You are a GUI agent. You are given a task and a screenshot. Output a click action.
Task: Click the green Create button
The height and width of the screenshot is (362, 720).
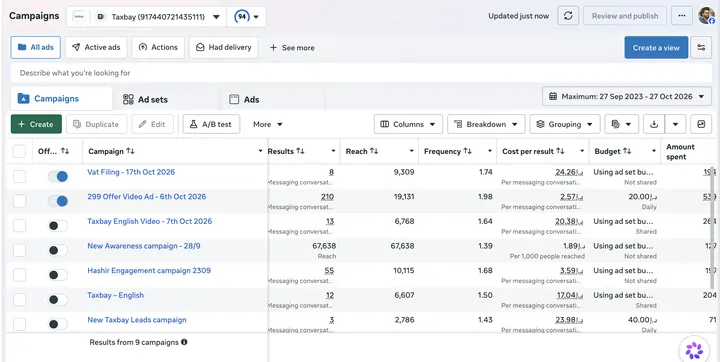(36, 124)
